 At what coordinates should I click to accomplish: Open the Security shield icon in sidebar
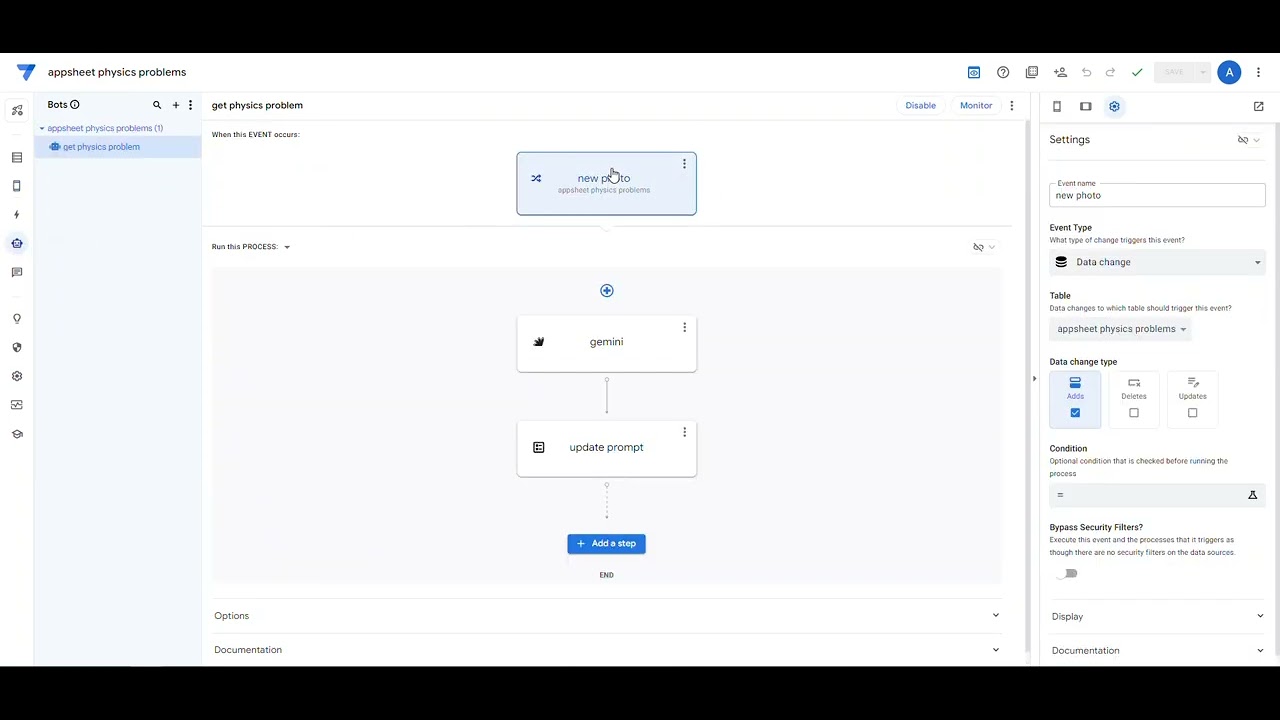[17, 348]
